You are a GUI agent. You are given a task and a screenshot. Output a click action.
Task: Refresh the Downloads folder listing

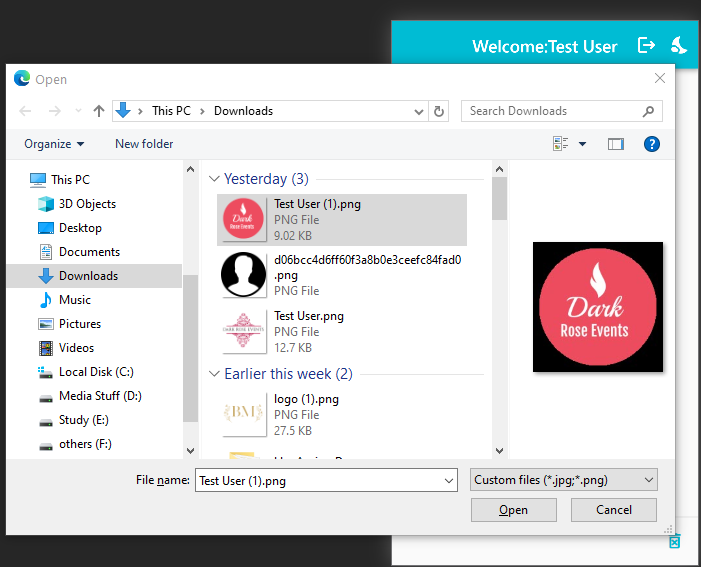(x=439, y=111)
